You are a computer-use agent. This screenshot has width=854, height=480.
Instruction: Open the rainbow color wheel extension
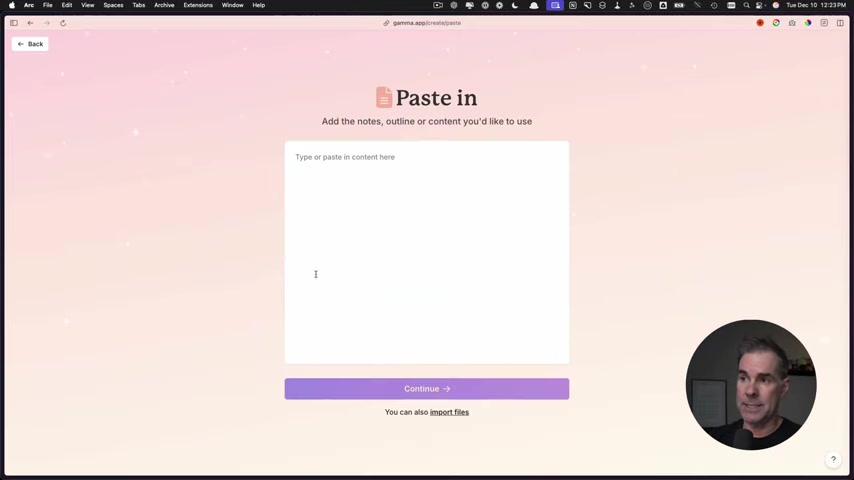808,23
